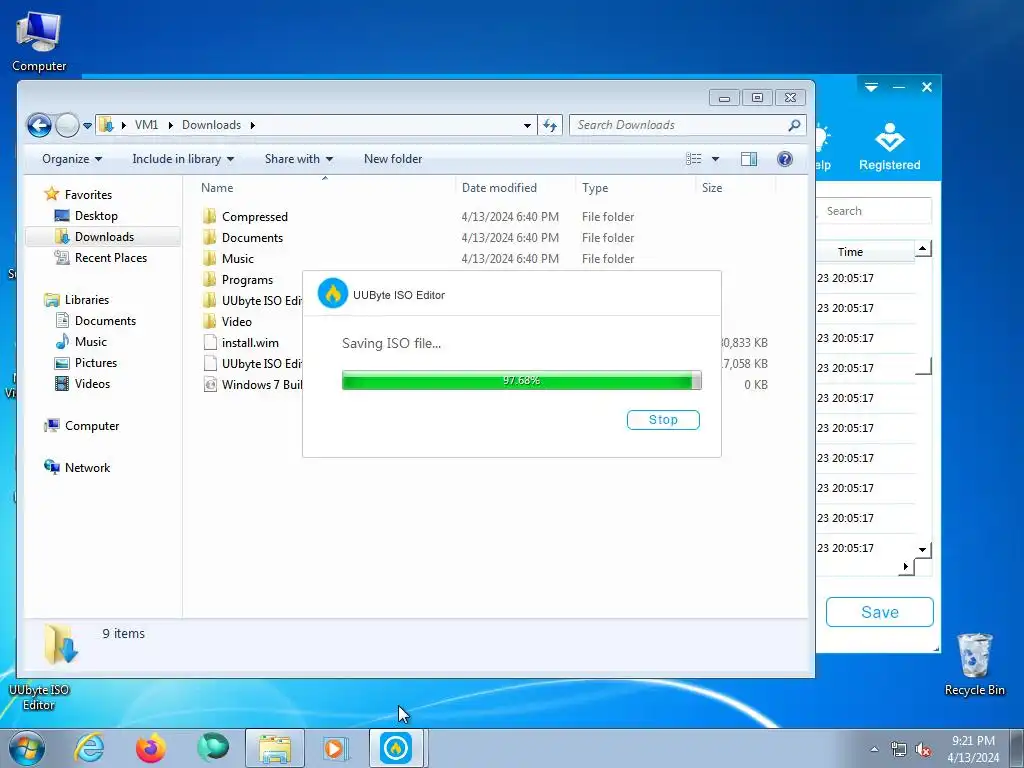The image size is (1024, 768).
Task: Click the Registered icon in UUByte
Action: click(x=889, y=147)
